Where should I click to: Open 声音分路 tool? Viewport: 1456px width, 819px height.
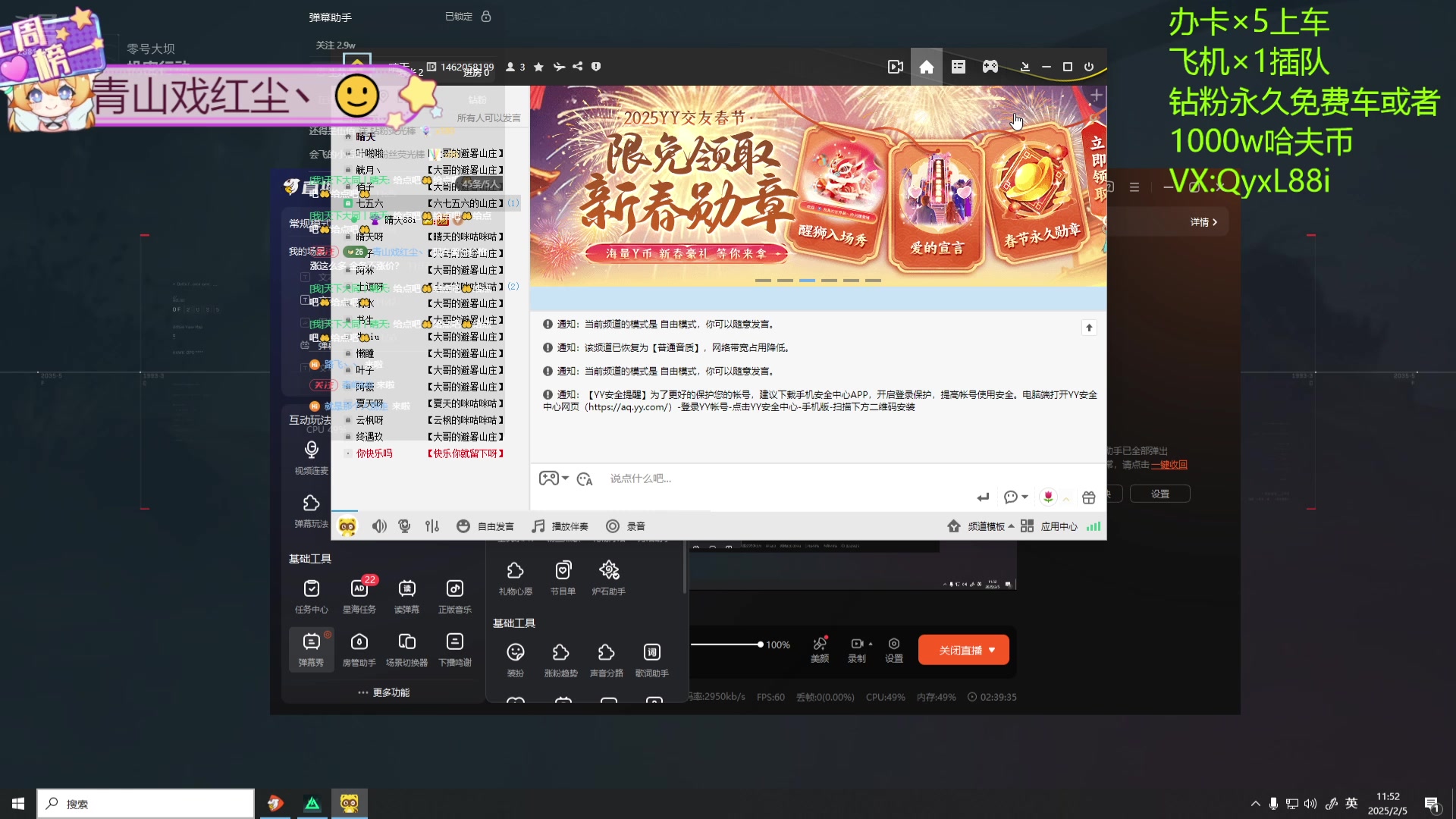pos(606,660)
